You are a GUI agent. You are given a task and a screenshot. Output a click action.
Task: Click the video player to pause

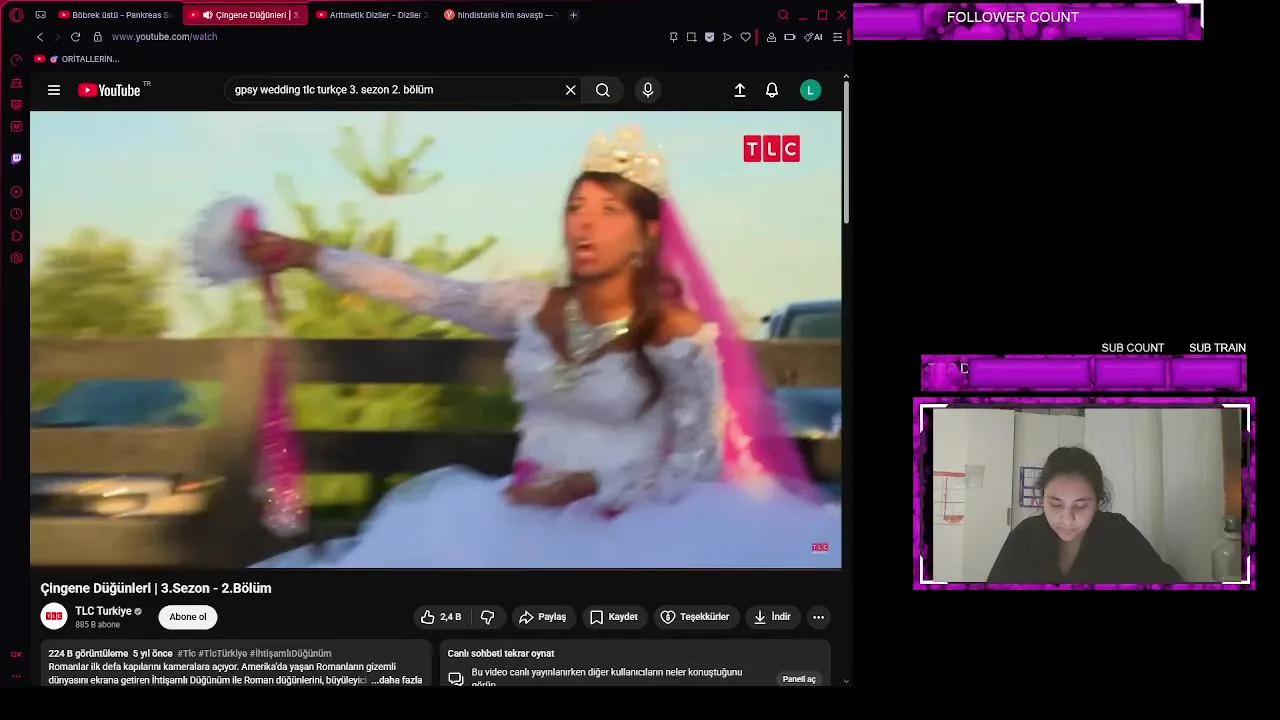[x=435, y=339]
